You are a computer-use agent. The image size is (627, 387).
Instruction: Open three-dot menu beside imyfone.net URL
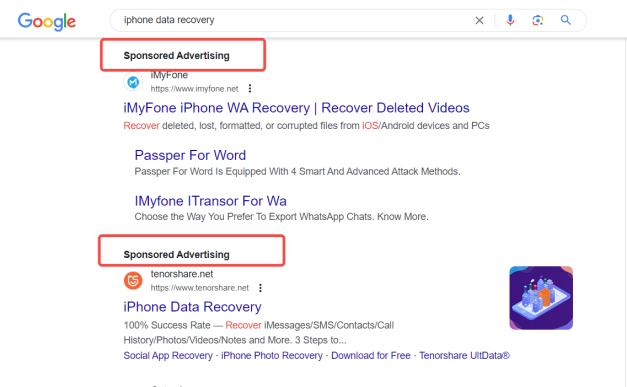[x=250, y=88]
